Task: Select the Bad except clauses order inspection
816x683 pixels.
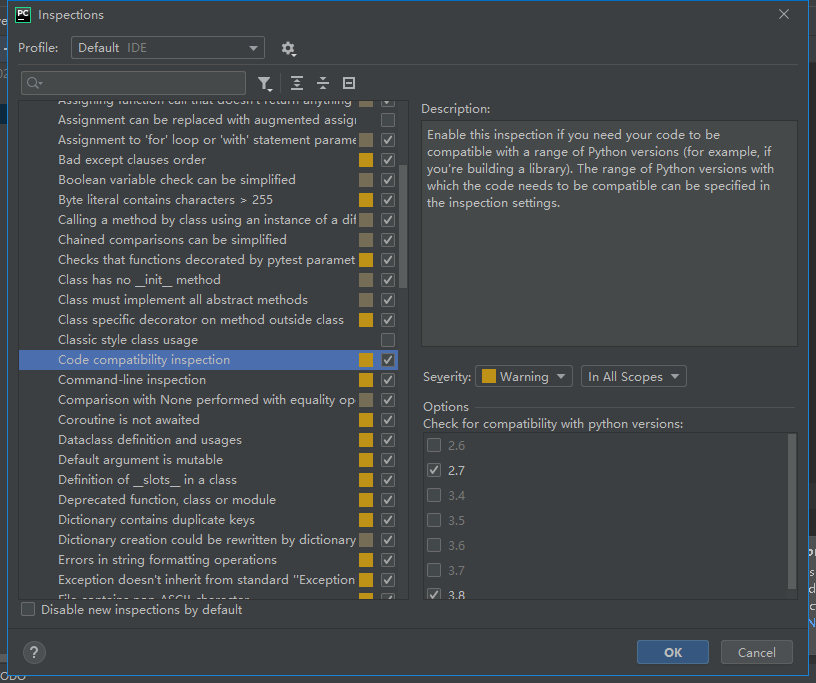Action: (x=141, y=160)
